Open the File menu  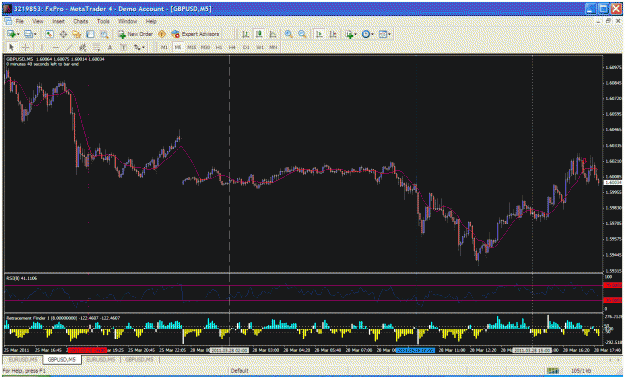20,21
